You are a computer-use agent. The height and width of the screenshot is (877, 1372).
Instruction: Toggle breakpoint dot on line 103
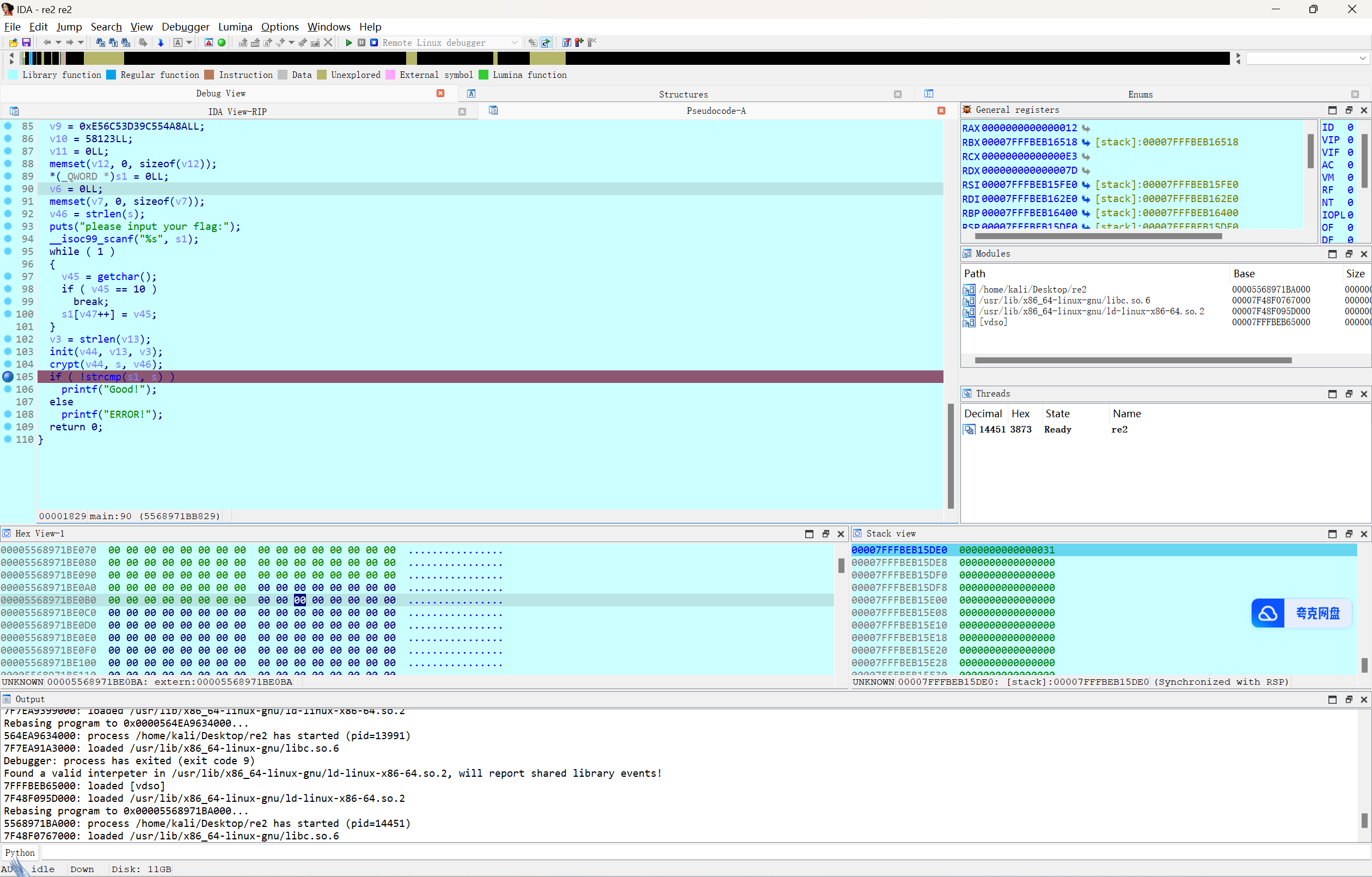[8, 351]
